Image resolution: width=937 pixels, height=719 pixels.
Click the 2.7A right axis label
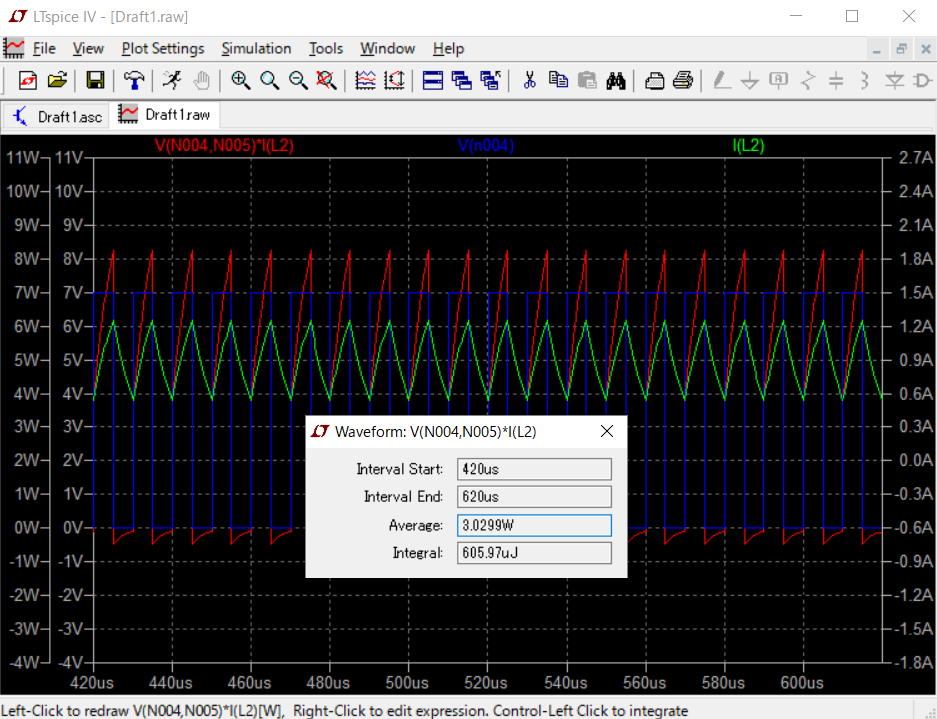(x=915, y=158)
